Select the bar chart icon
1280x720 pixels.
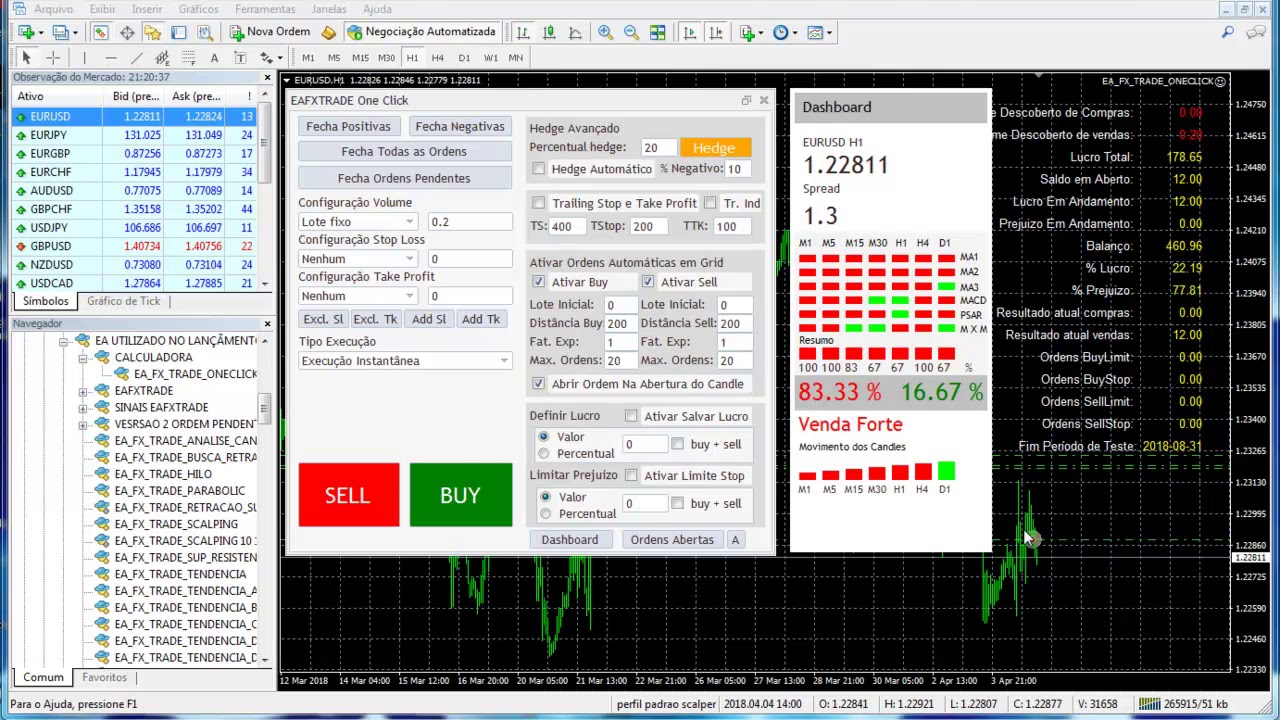pyautogui.click(x=523, y=32)
